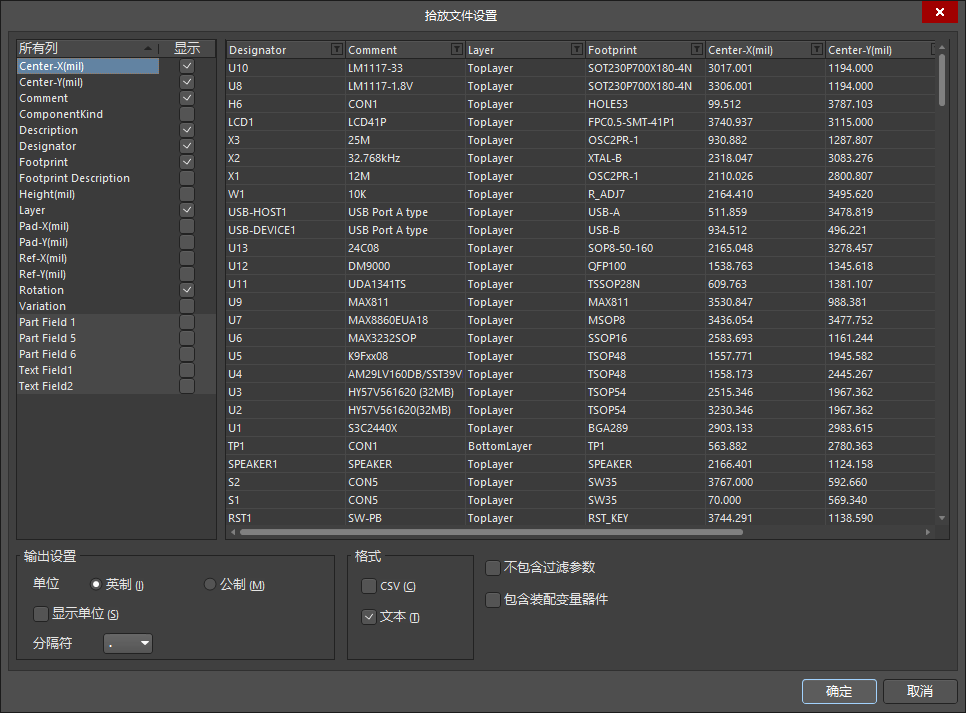Click the 确定 confirm button
This screenshot has height=713, width=966.
pos(839,691)
